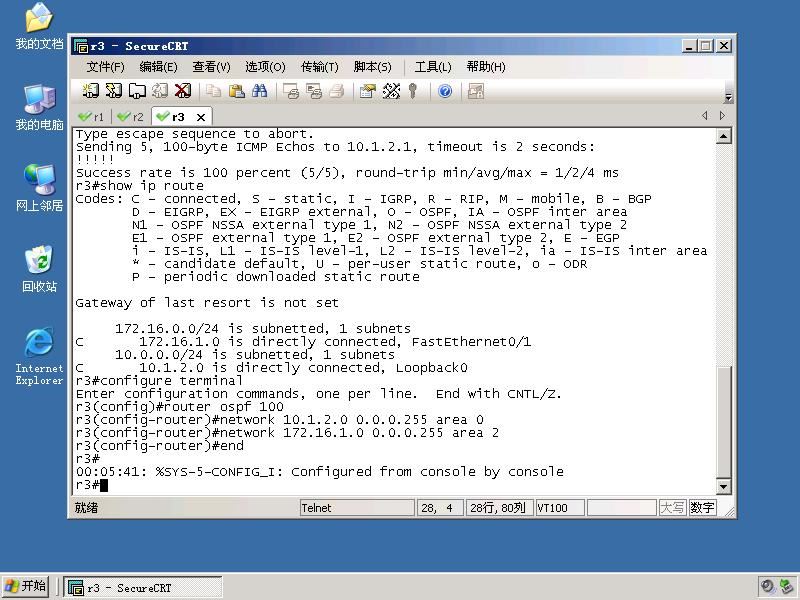
Task: Click the Disconnect red X icon
Action: [x=183, y=91]
